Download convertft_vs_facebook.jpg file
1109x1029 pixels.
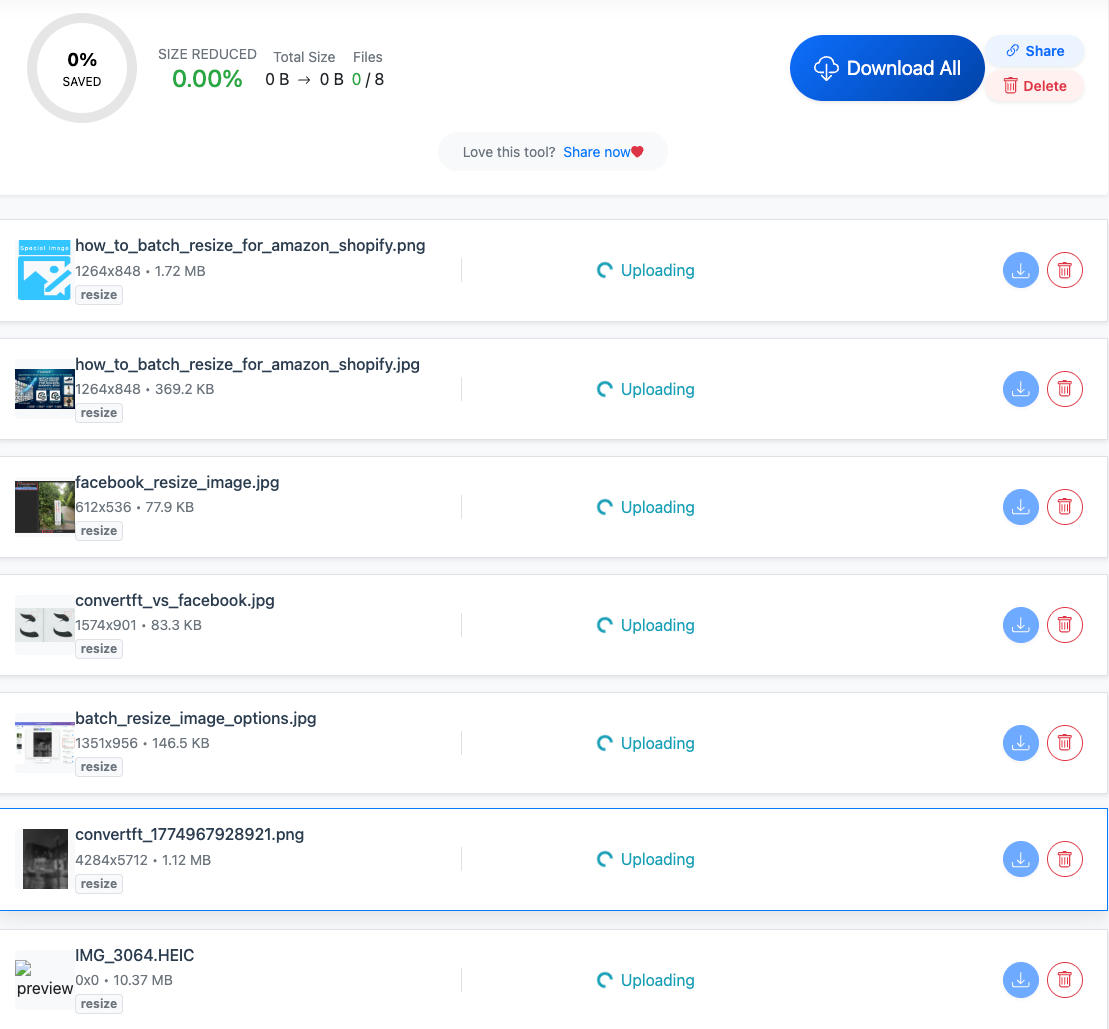click(x=1020, y=625)
